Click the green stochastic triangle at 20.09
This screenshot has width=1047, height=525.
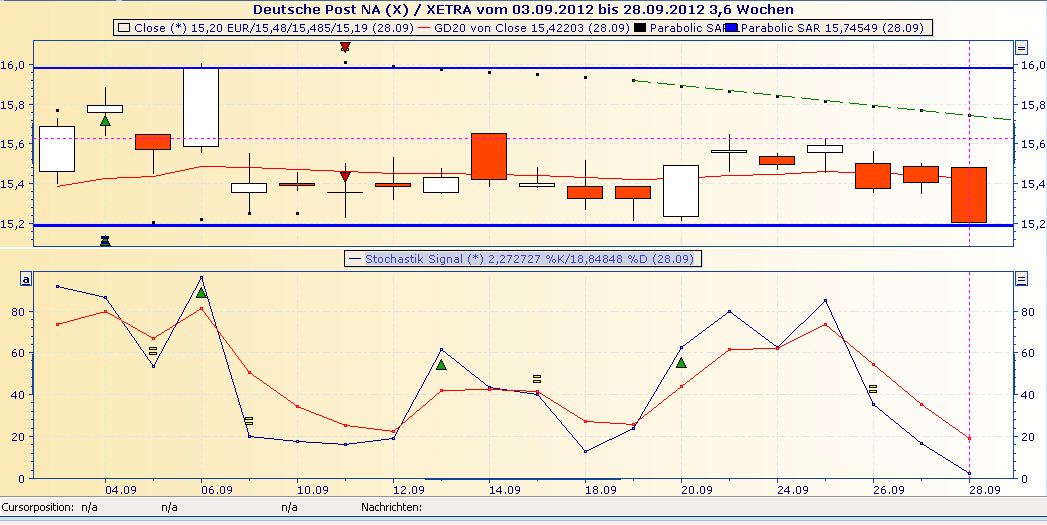[681, 362]
